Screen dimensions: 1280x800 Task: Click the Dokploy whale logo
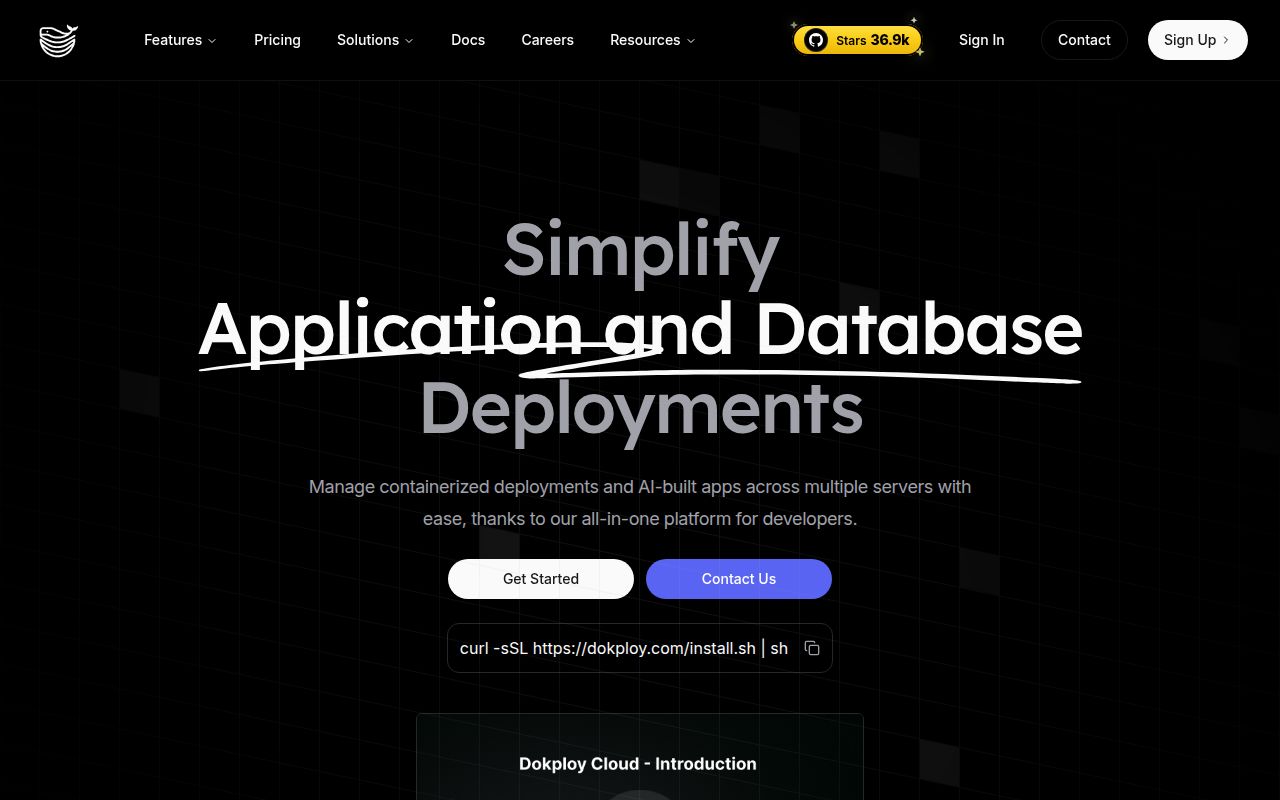pos(59,40)
